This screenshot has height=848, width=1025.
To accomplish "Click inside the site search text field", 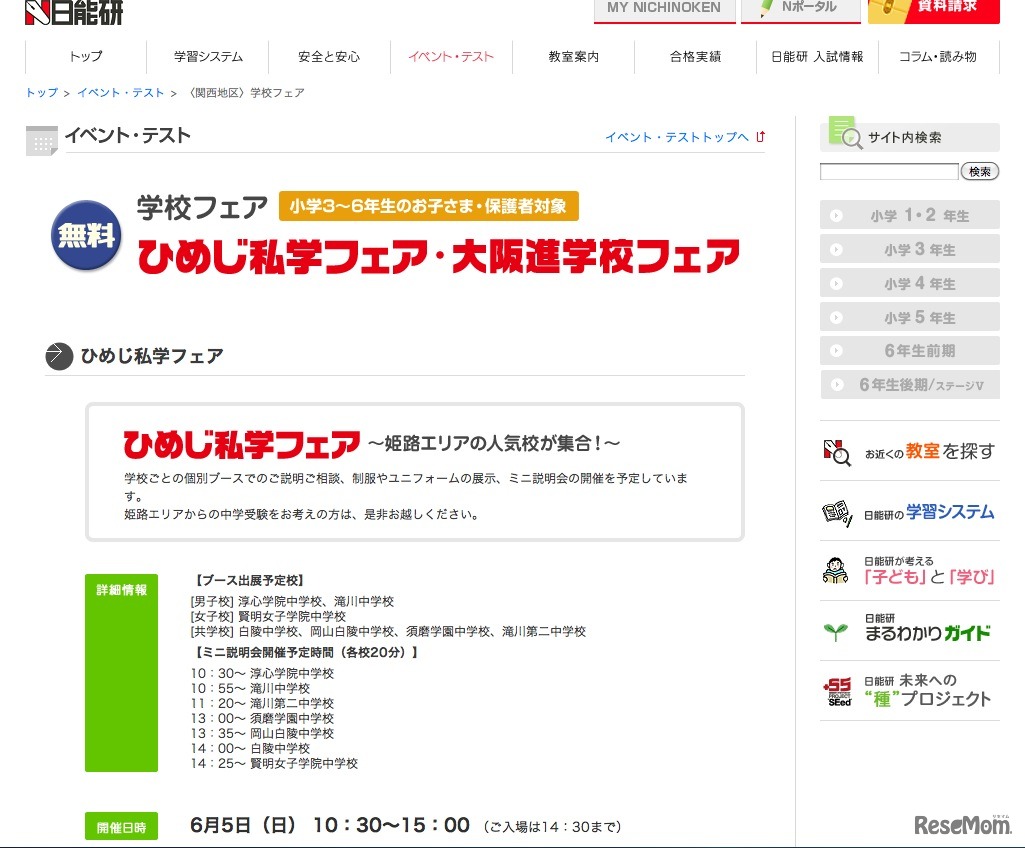I will pyautogui.click(x=888, y=171).
